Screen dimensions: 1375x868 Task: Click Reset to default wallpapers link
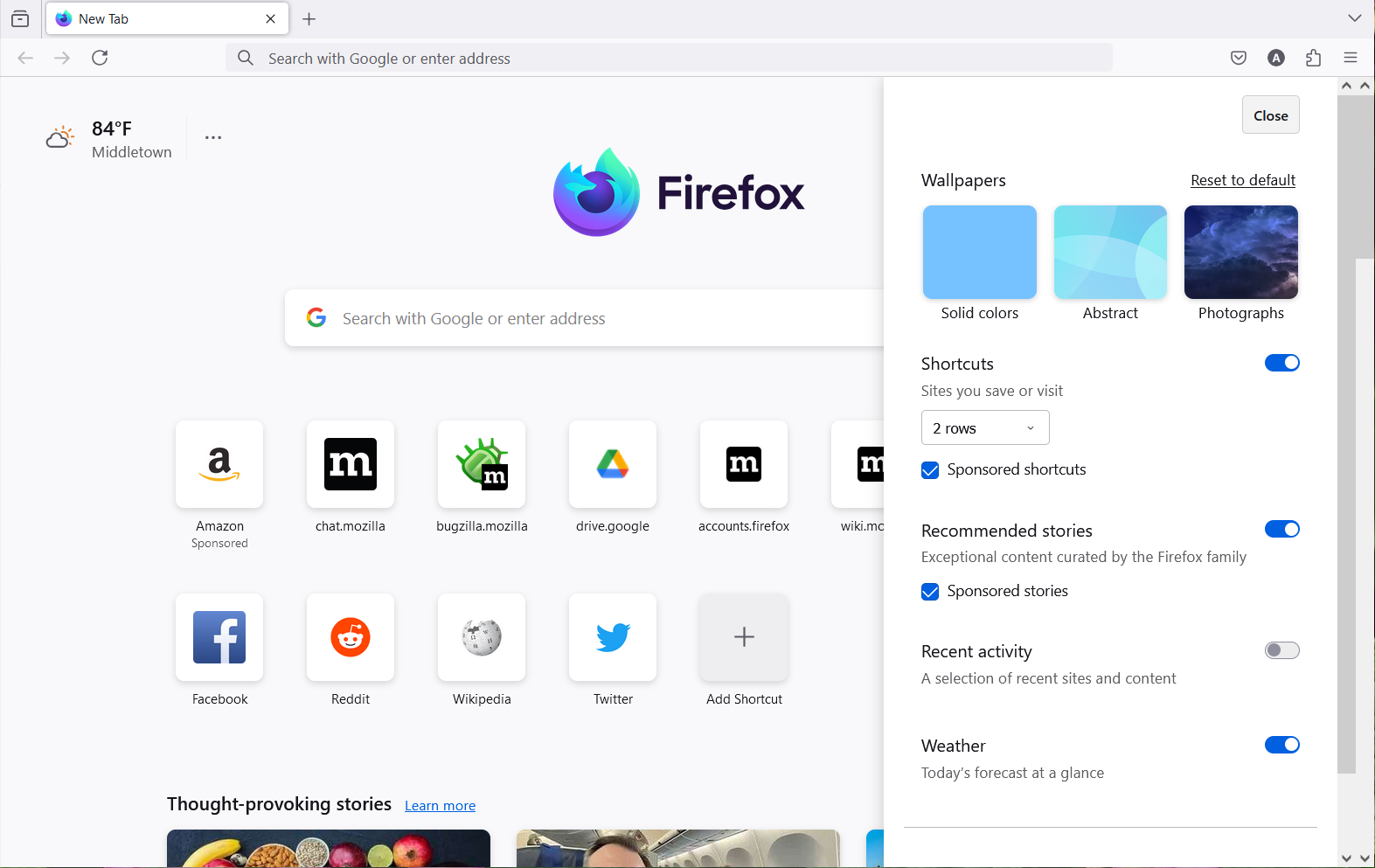point(1242,180)
